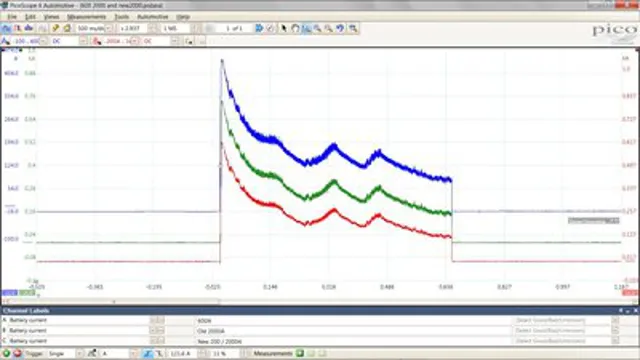Open Select Good/Bad/Unknown for channel B

[x=550, y=331]
